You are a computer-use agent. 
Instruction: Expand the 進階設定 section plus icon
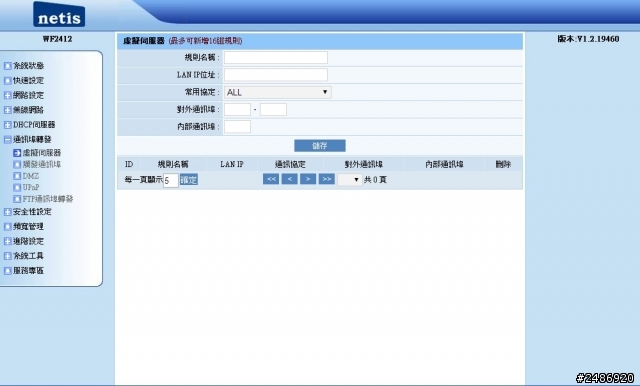click(x=7, y=241)
